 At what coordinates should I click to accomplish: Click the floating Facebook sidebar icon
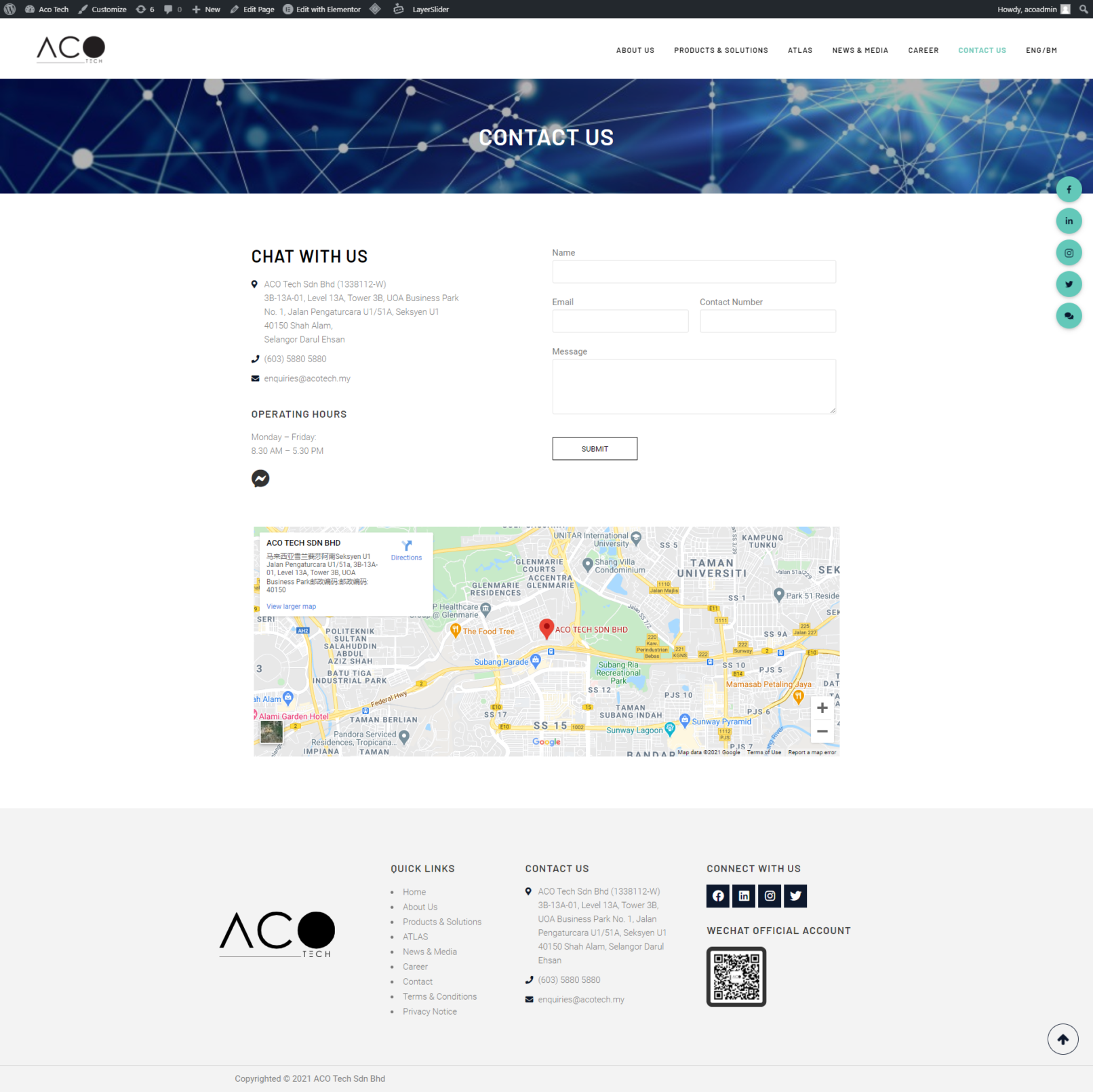coord(1069,189)
